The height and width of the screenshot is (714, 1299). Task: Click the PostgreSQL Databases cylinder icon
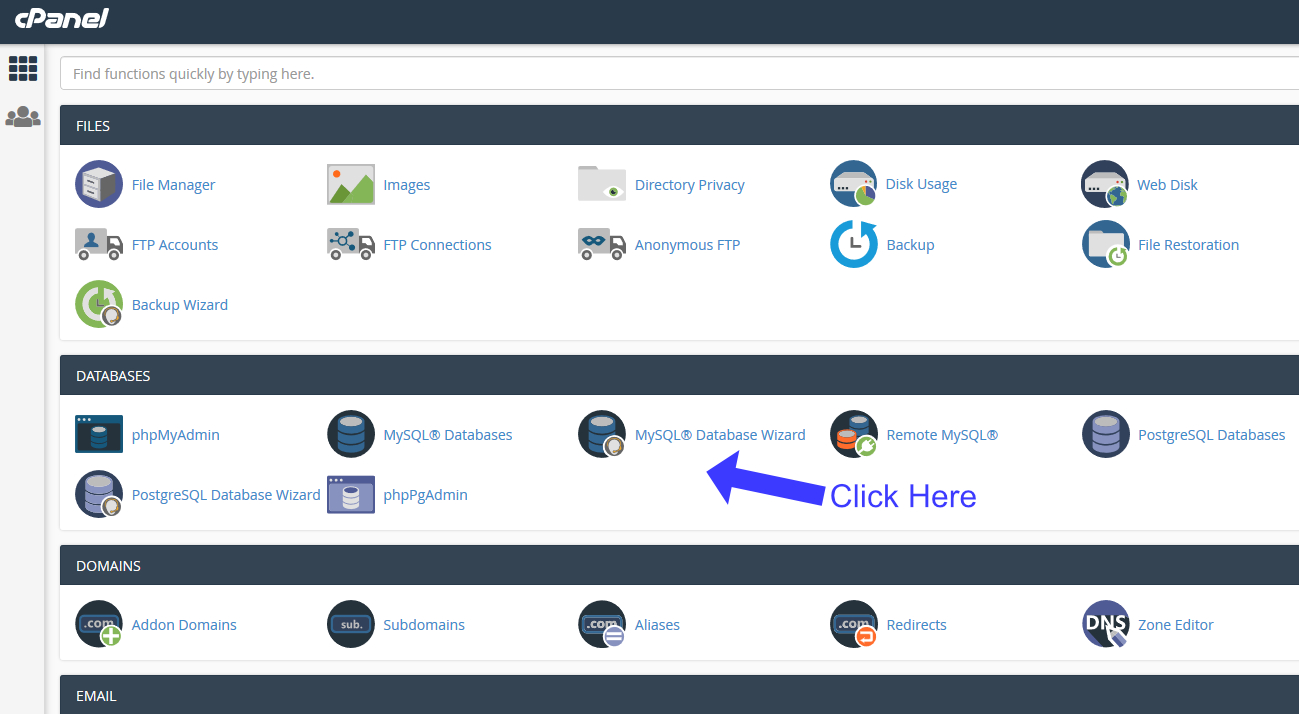[1105, 434]
